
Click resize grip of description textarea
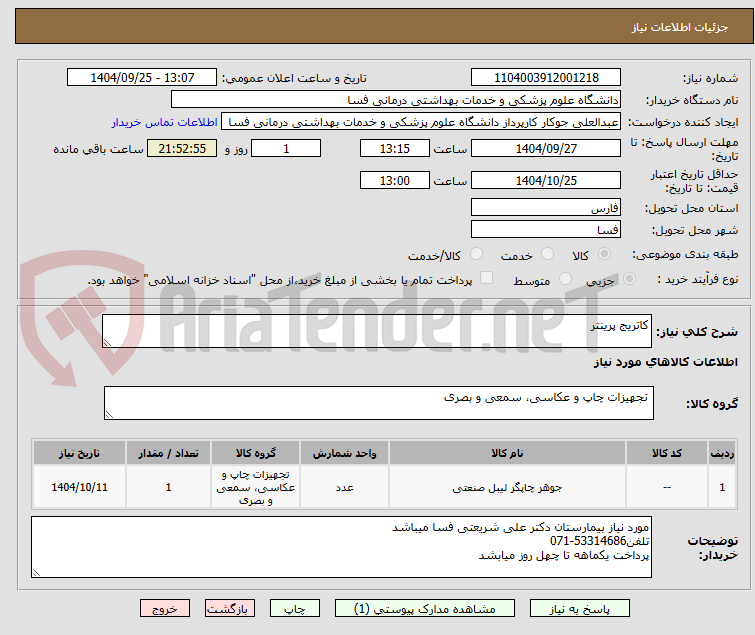(107, 343)
